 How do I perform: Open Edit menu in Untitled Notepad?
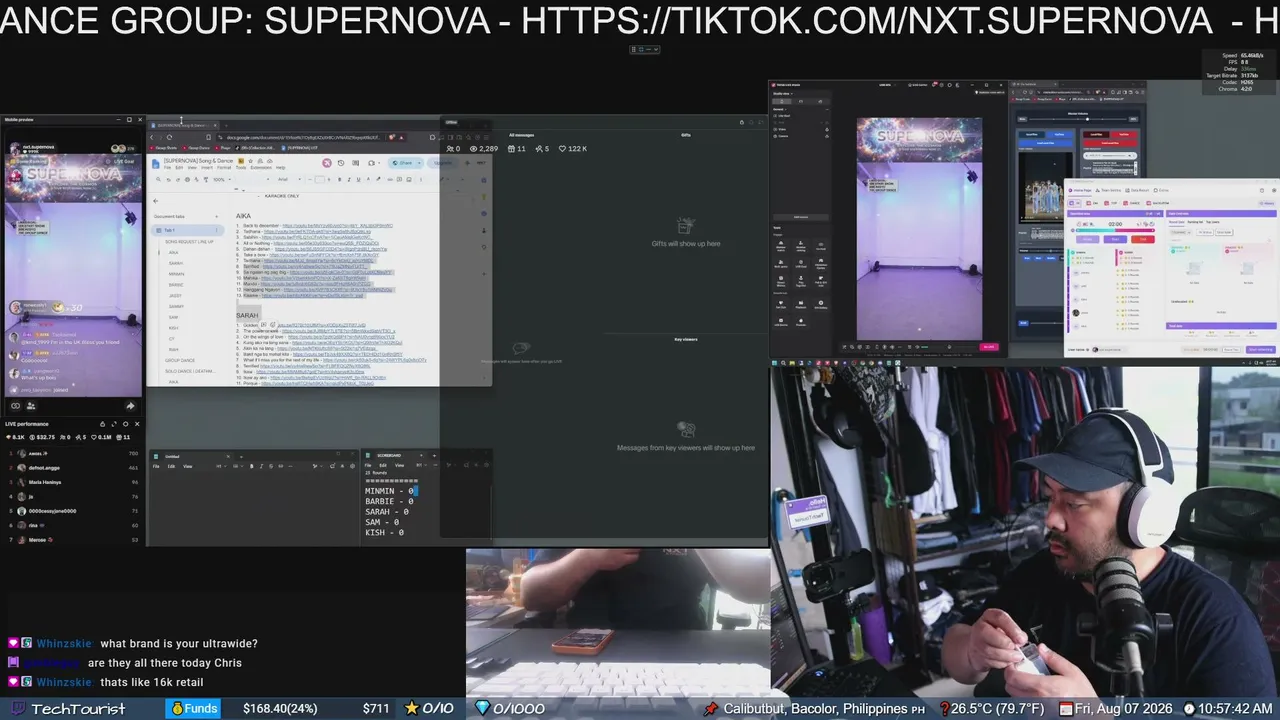[x=171, y=466]
